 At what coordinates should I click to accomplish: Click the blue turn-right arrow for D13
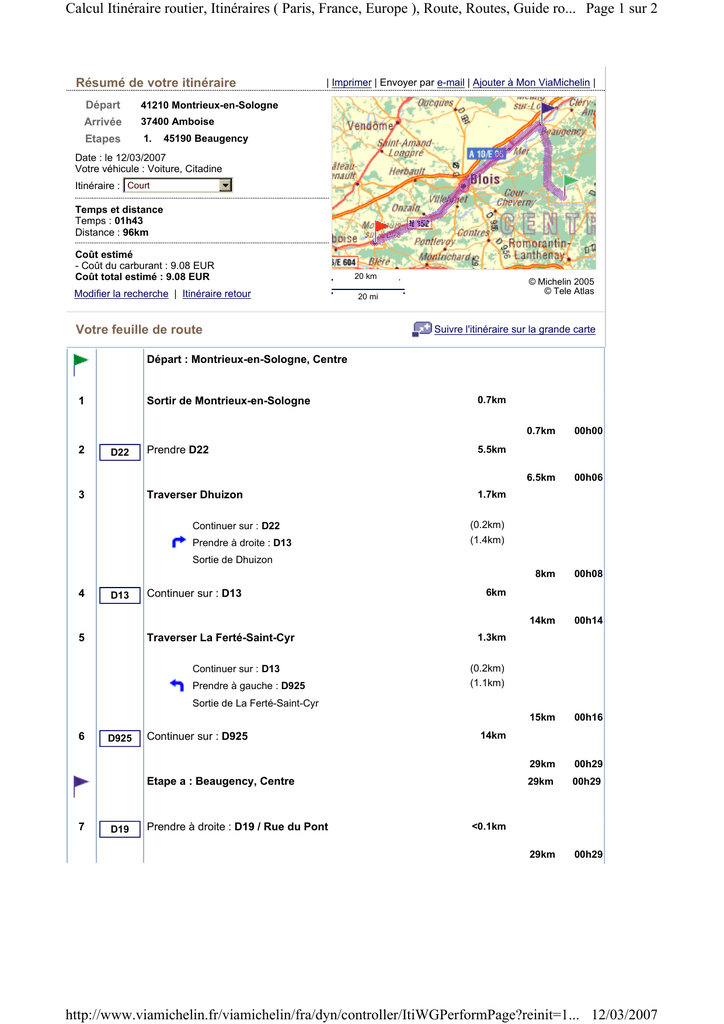point(178,542)
